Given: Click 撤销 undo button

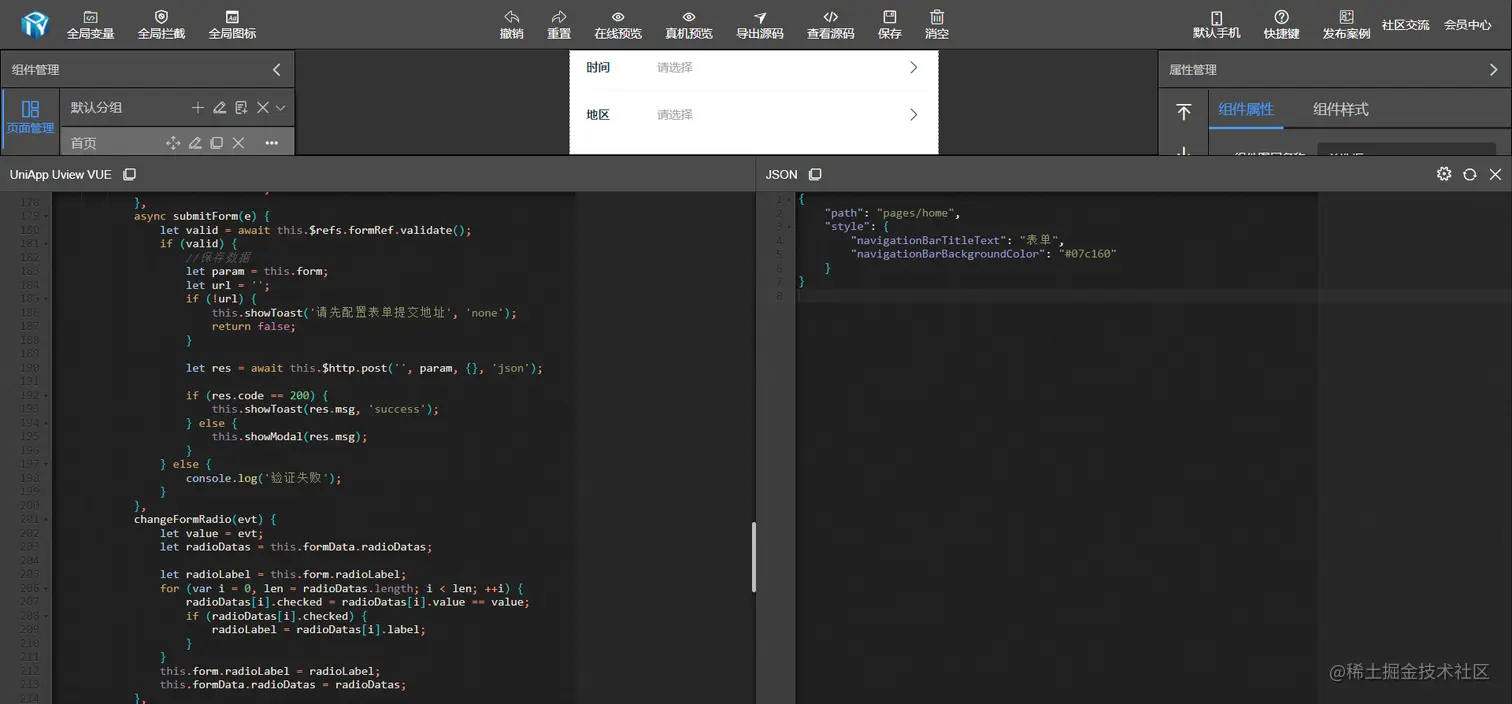Looking at the screenshot, I should click(511, 25).
